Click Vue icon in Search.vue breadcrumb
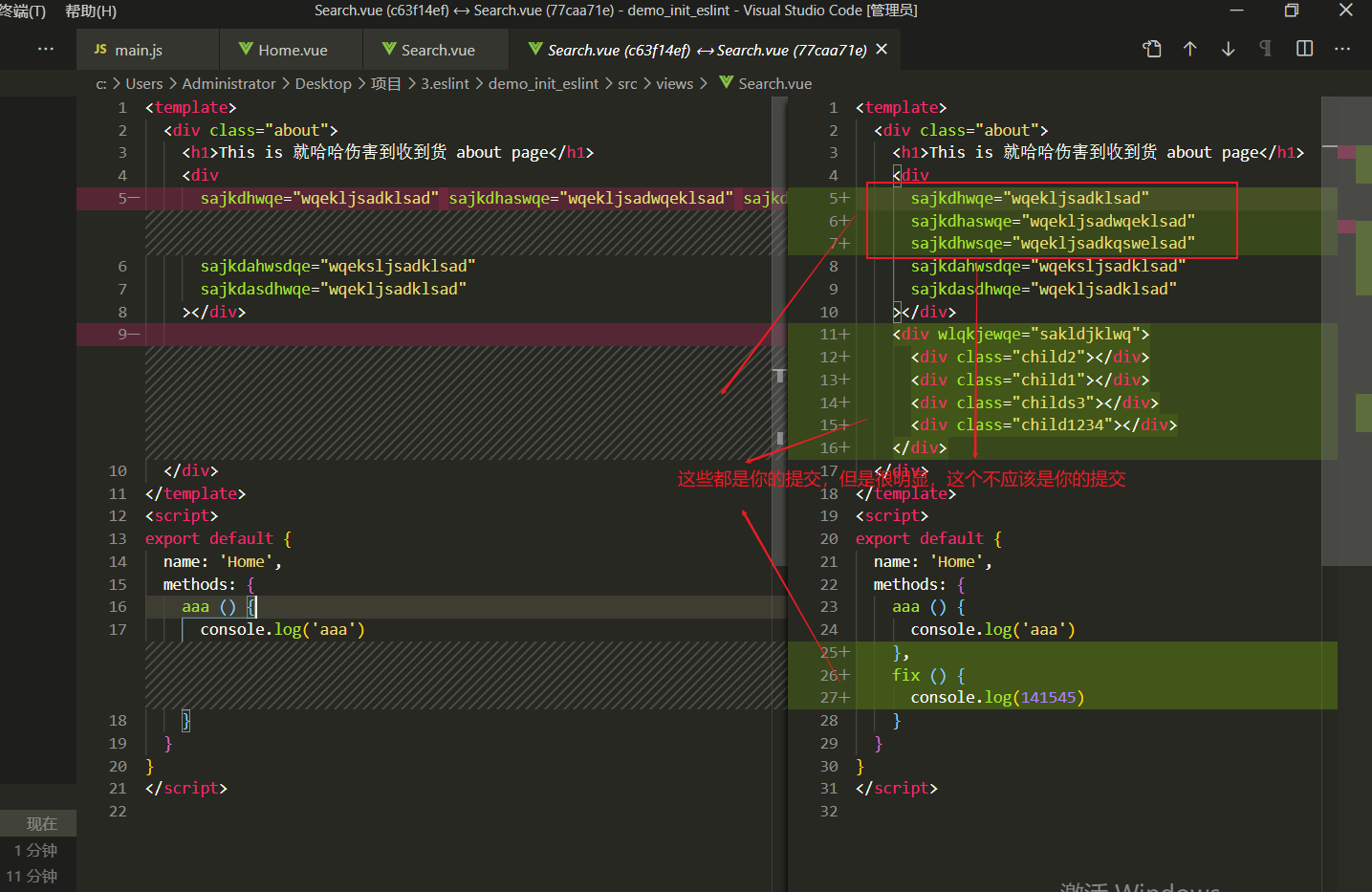 tap(727, 82)
